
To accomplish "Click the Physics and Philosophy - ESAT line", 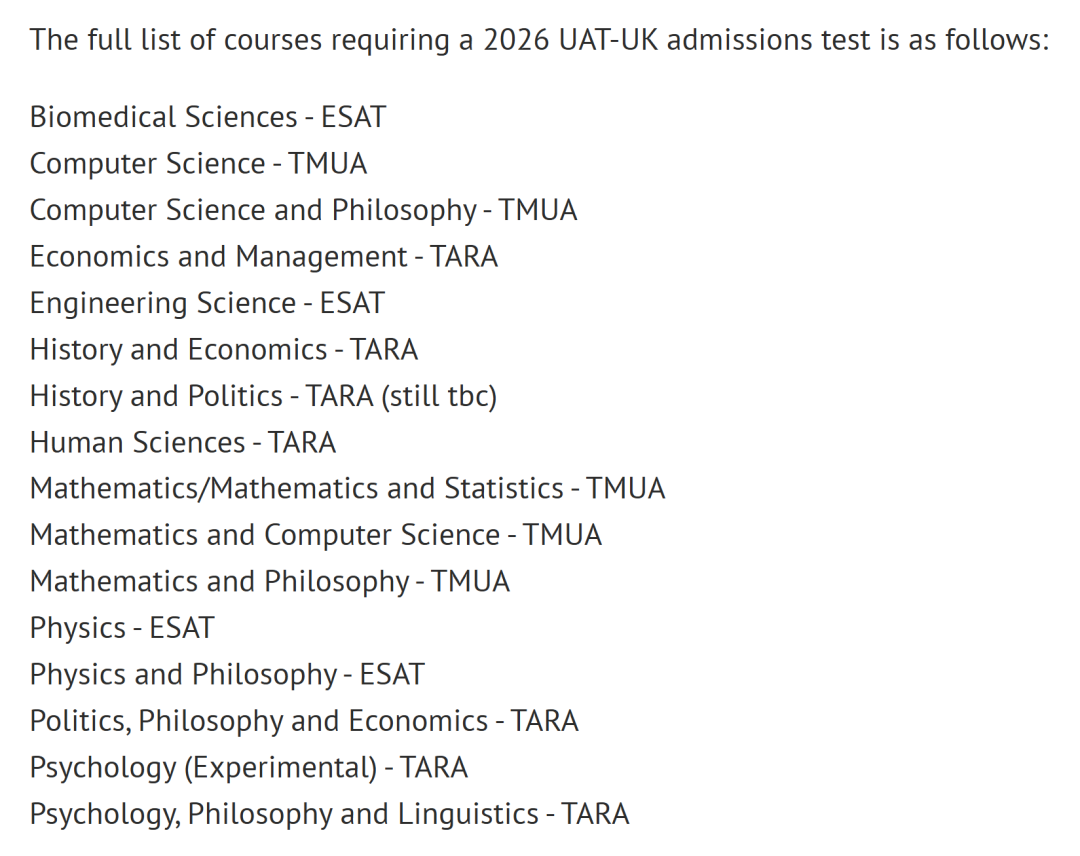I will click(x=227, y=674).
